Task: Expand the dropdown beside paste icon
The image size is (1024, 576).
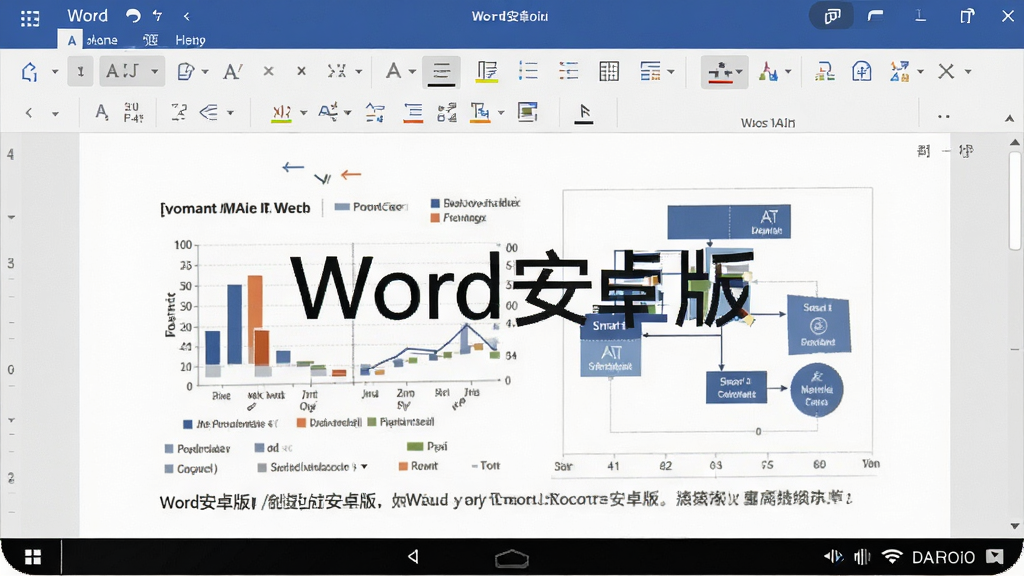Action: pos(55,71)
